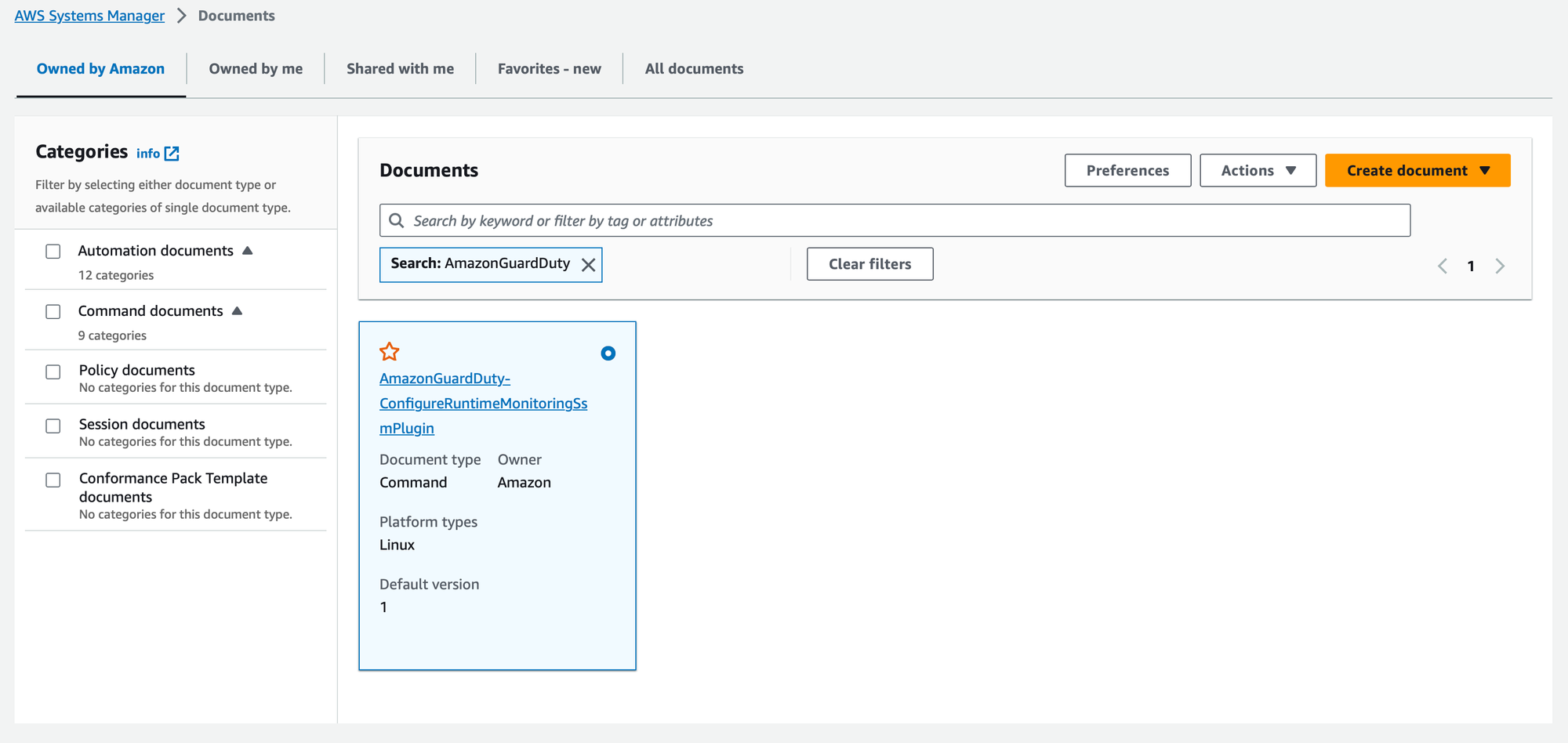The width and height of the screenshot is (1568, 743).
Task: Check the Command documents checkbox
Action: pyautogui.click(x=53, y=312)
